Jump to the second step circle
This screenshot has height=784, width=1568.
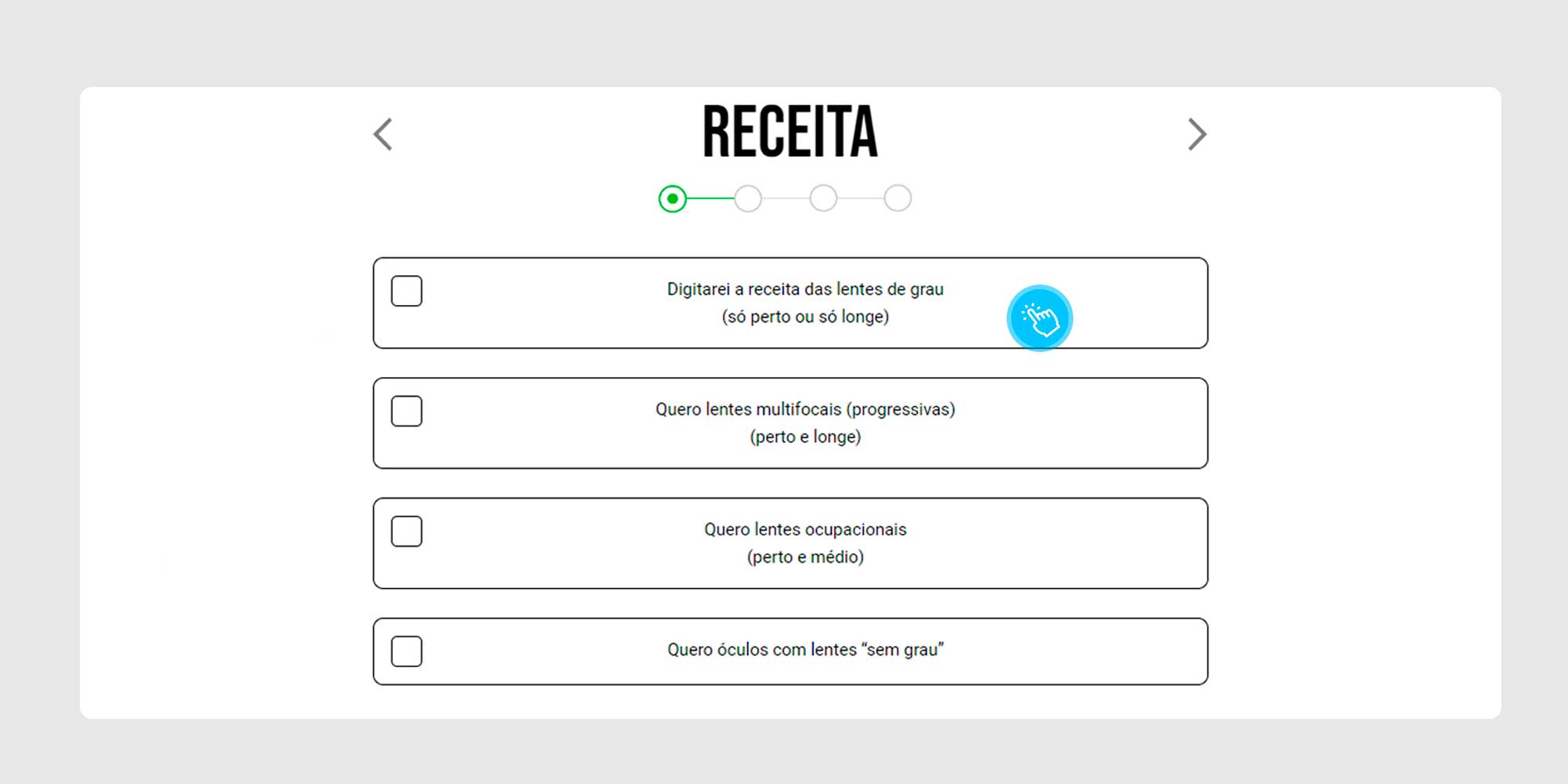[748, 198]
